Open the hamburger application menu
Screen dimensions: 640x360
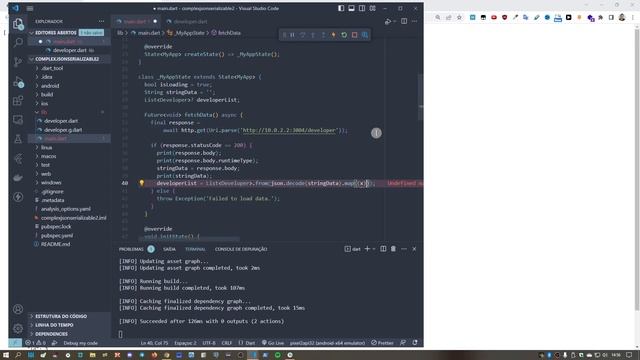tap(30, 8)
